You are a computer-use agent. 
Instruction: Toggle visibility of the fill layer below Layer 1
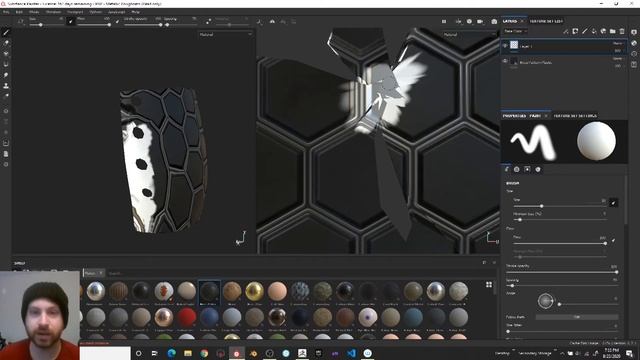(505, 61)
